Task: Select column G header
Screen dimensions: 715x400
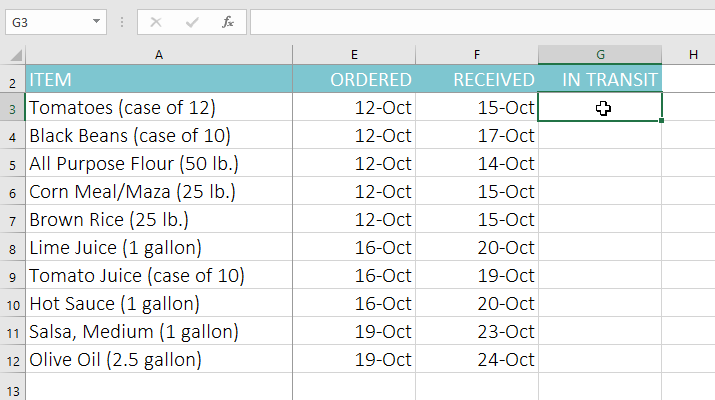Action: point(600,55)
